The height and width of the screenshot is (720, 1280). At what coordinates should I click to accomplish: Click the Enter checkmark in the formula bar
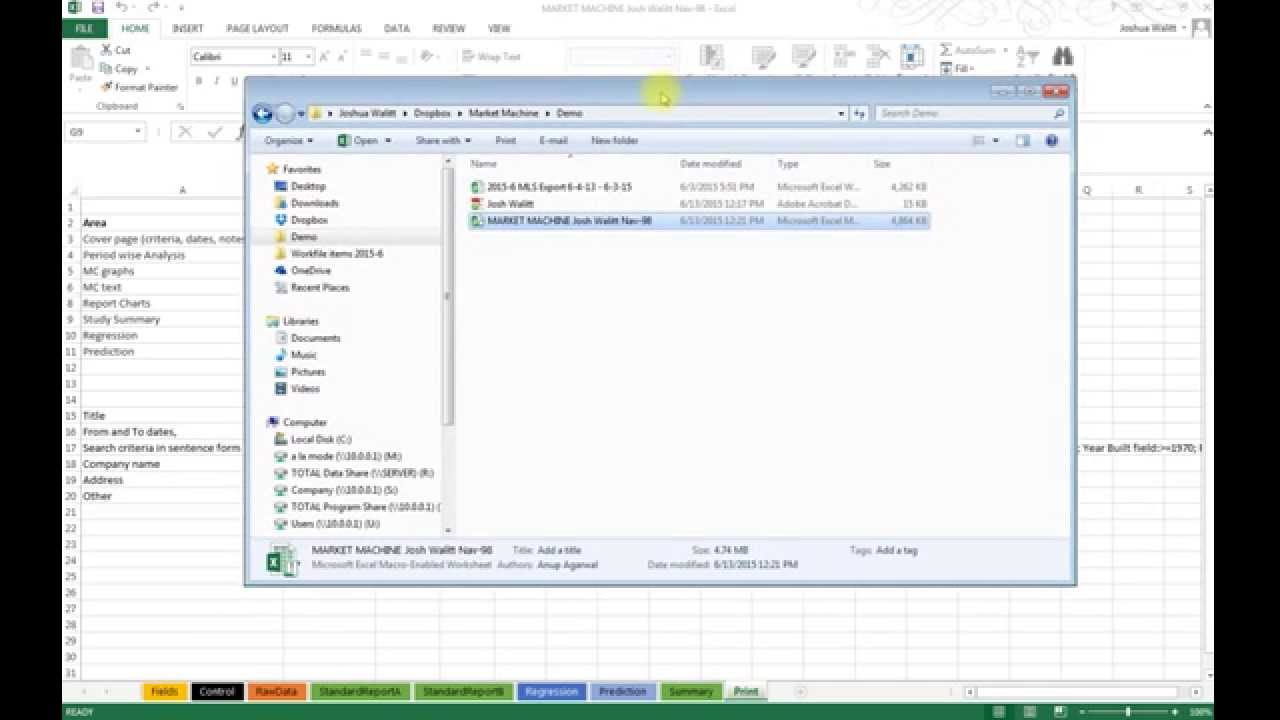click(x=214, y=132)
